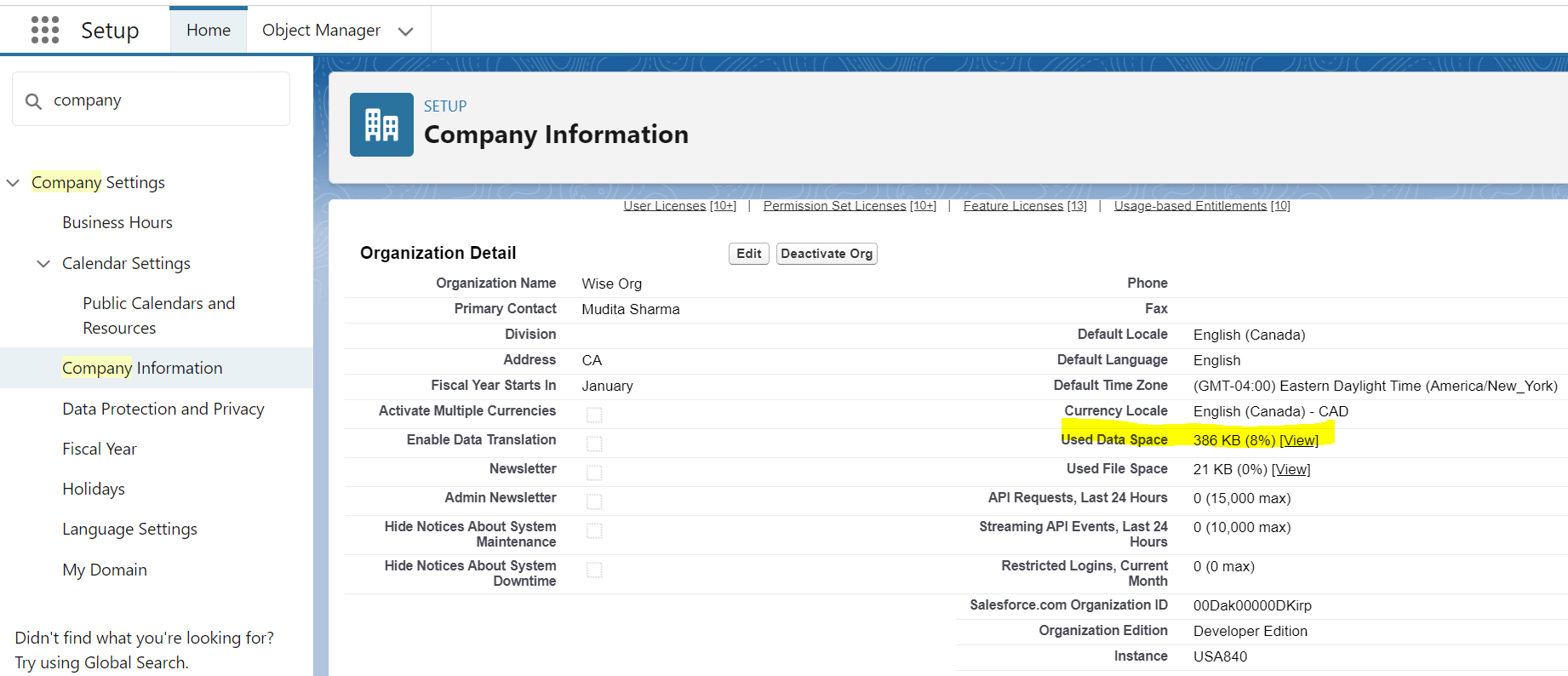The width and height of the screenshot is (1568, 676).
Task: Open My Domain settings
Action: (x=105, y=570)
